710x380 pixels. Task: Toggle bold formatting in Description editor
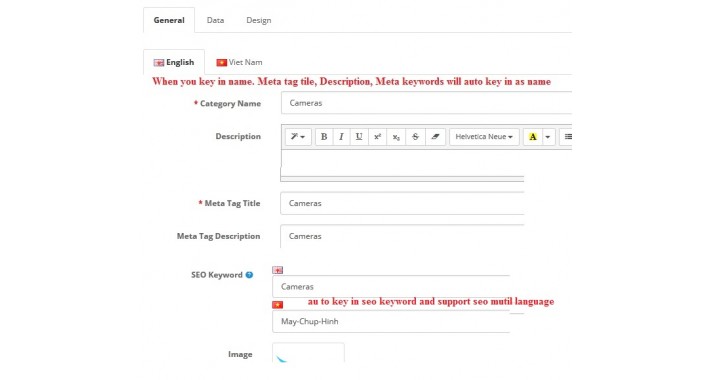click(324, 136)
